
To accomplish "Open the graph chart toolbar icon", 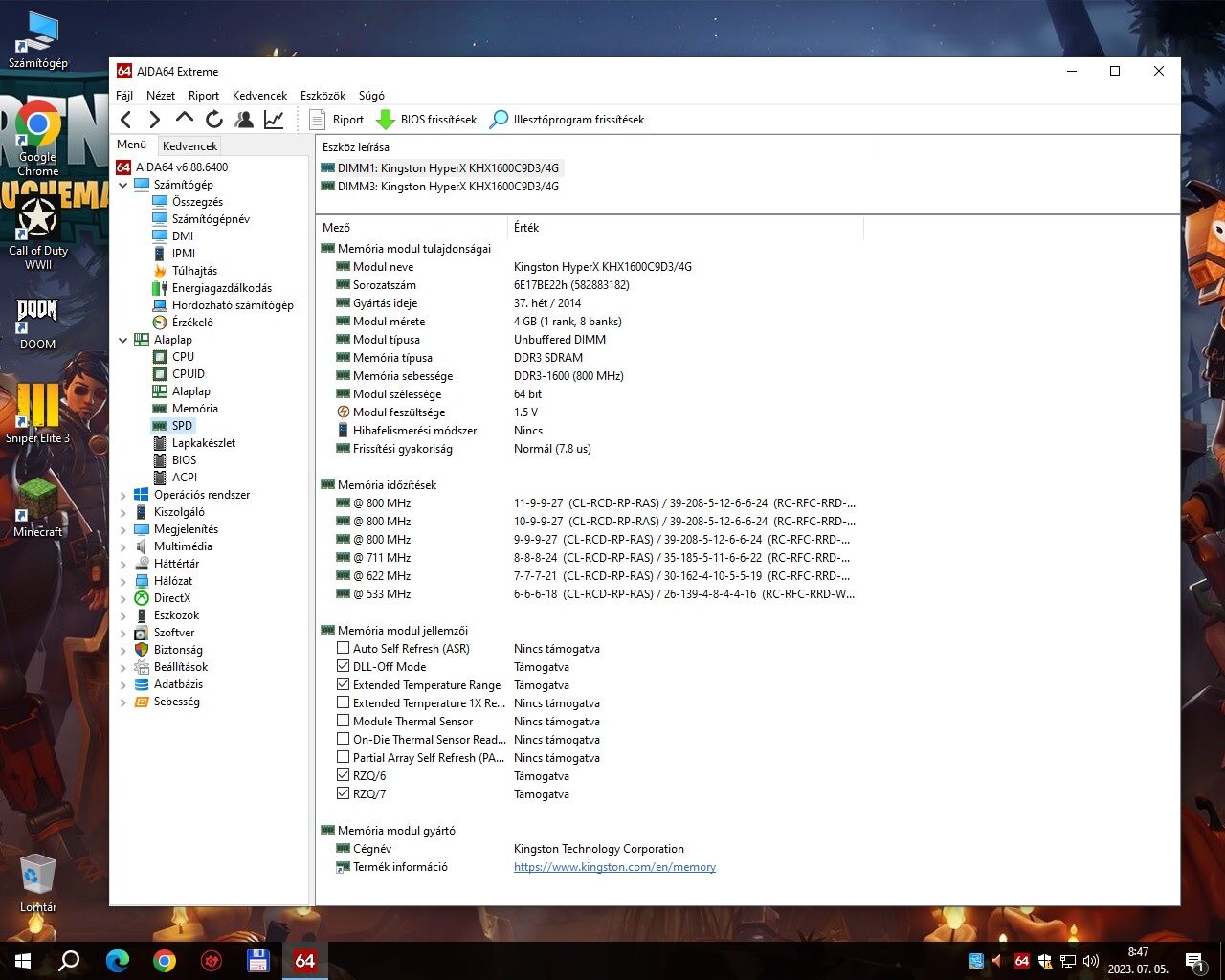I will [x=274, y=120].
